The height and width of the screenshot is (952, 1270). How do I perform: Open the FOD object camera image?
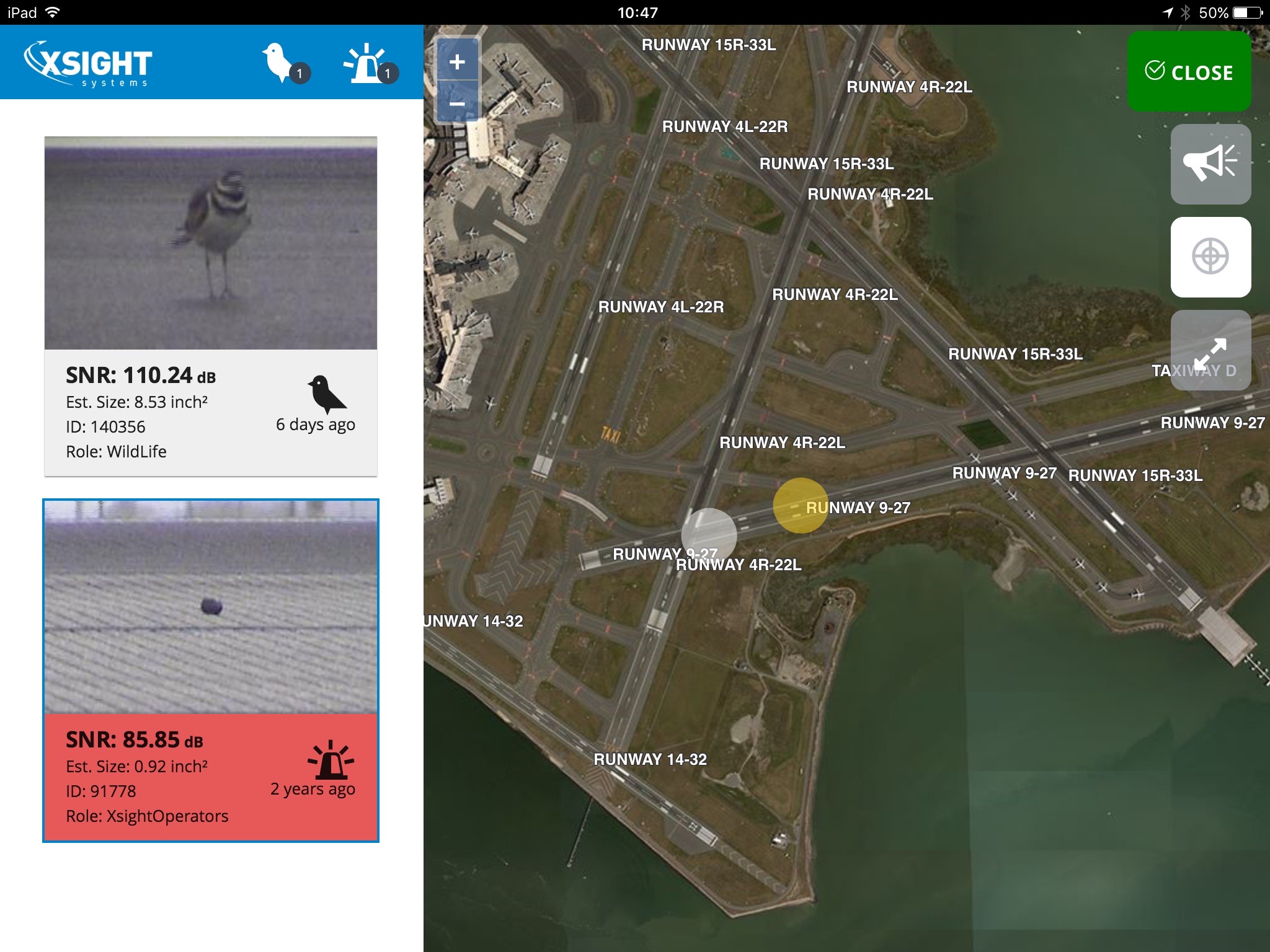point(211,607)
